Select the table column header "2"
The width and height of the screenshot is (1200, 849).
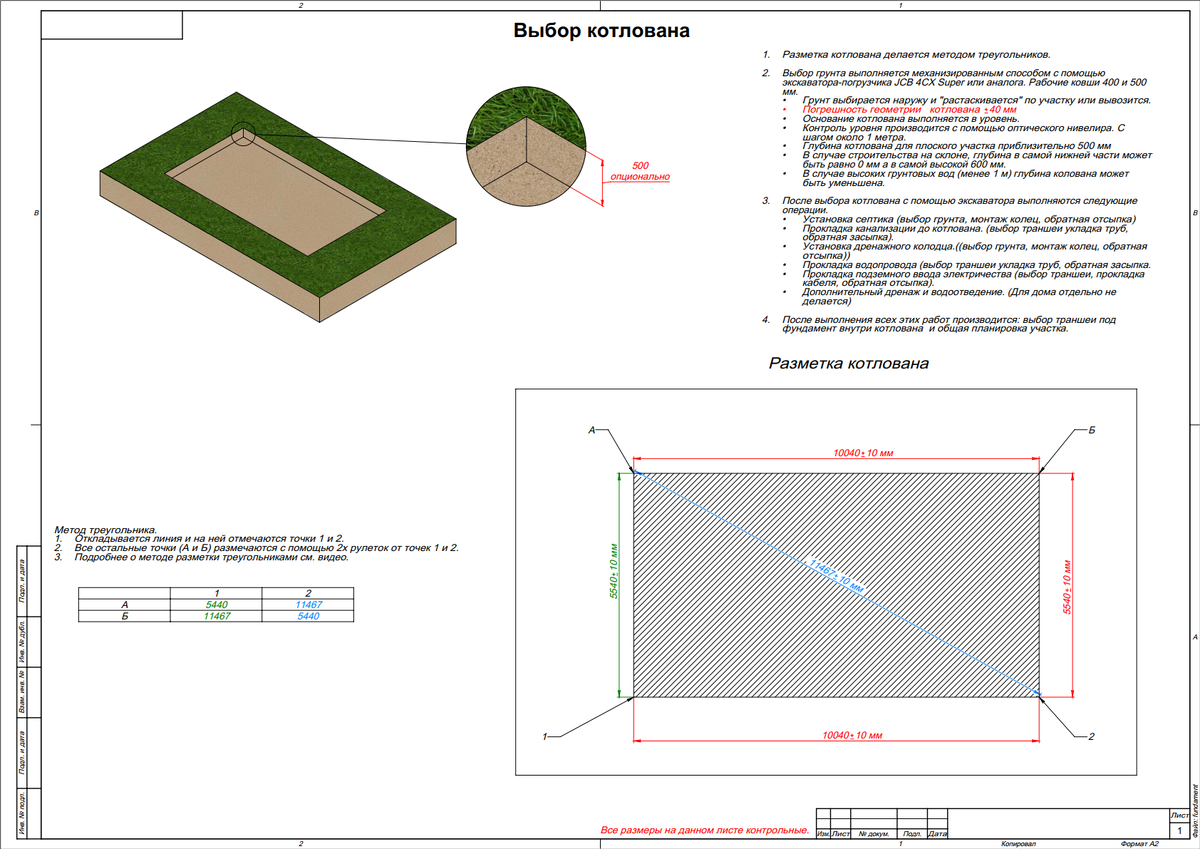tap(308, 594)
